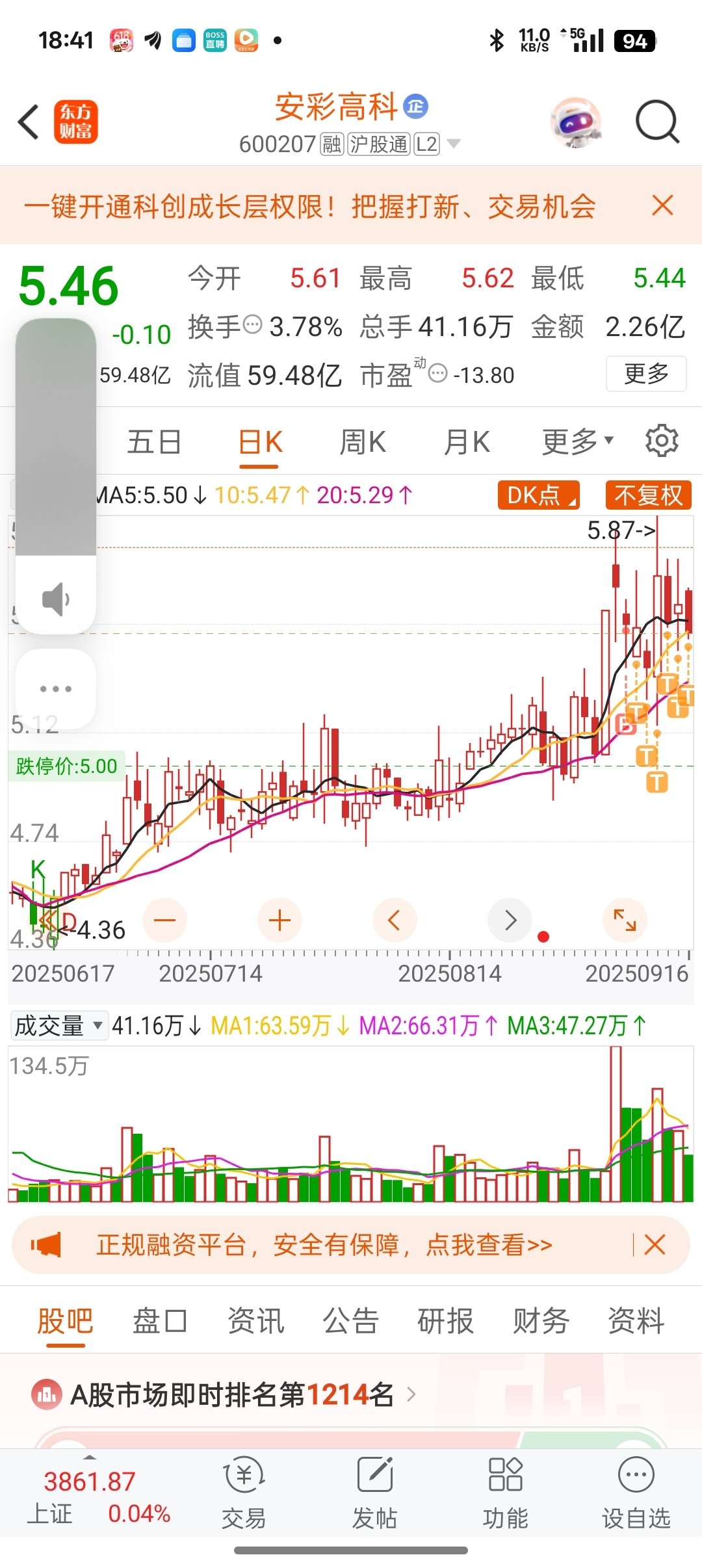Tap the 市盈 info smiley icon
This screenshot has width=702, height=1568.
point(439,373)
